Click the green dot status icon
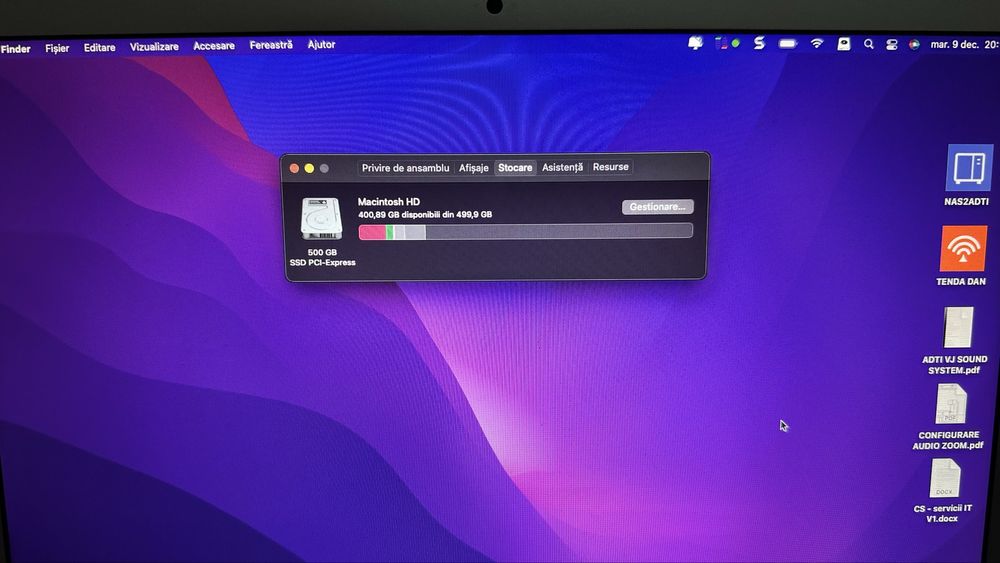1000x563 pixels. click(x=736, y=43)
